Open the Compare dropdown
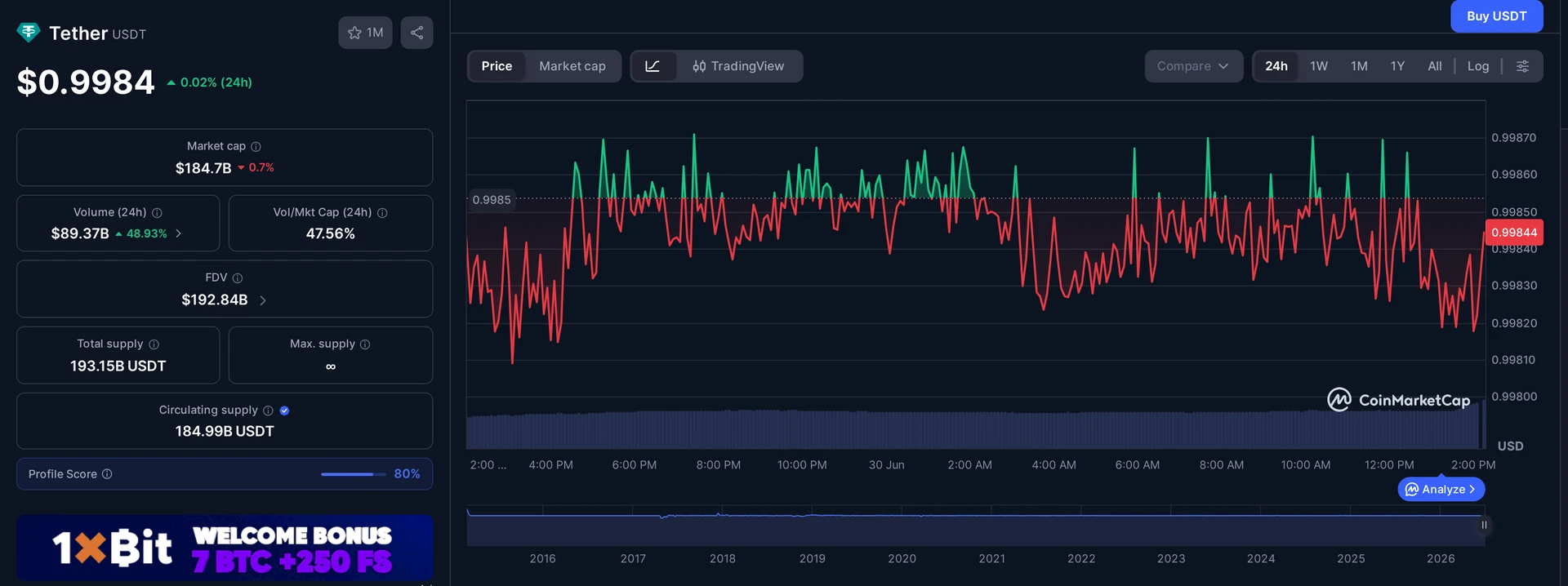This screenshot has height=586, width=1568. click(1193, 66)
